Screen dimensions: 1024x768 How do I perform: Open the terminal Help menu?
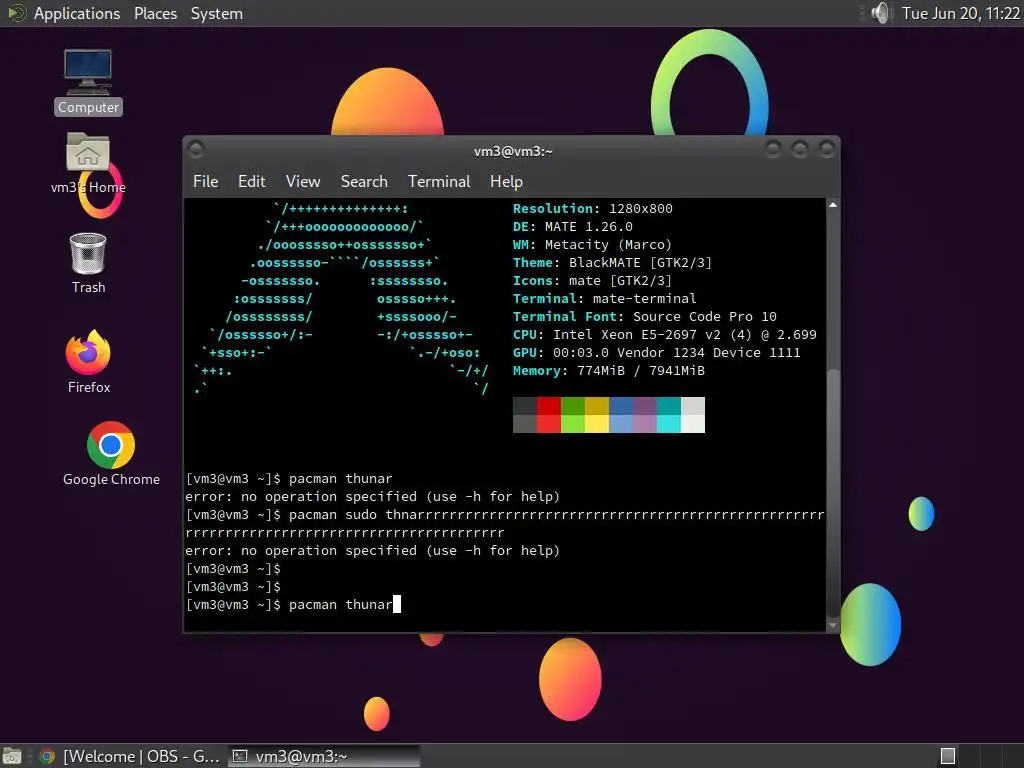coord(506,181)
